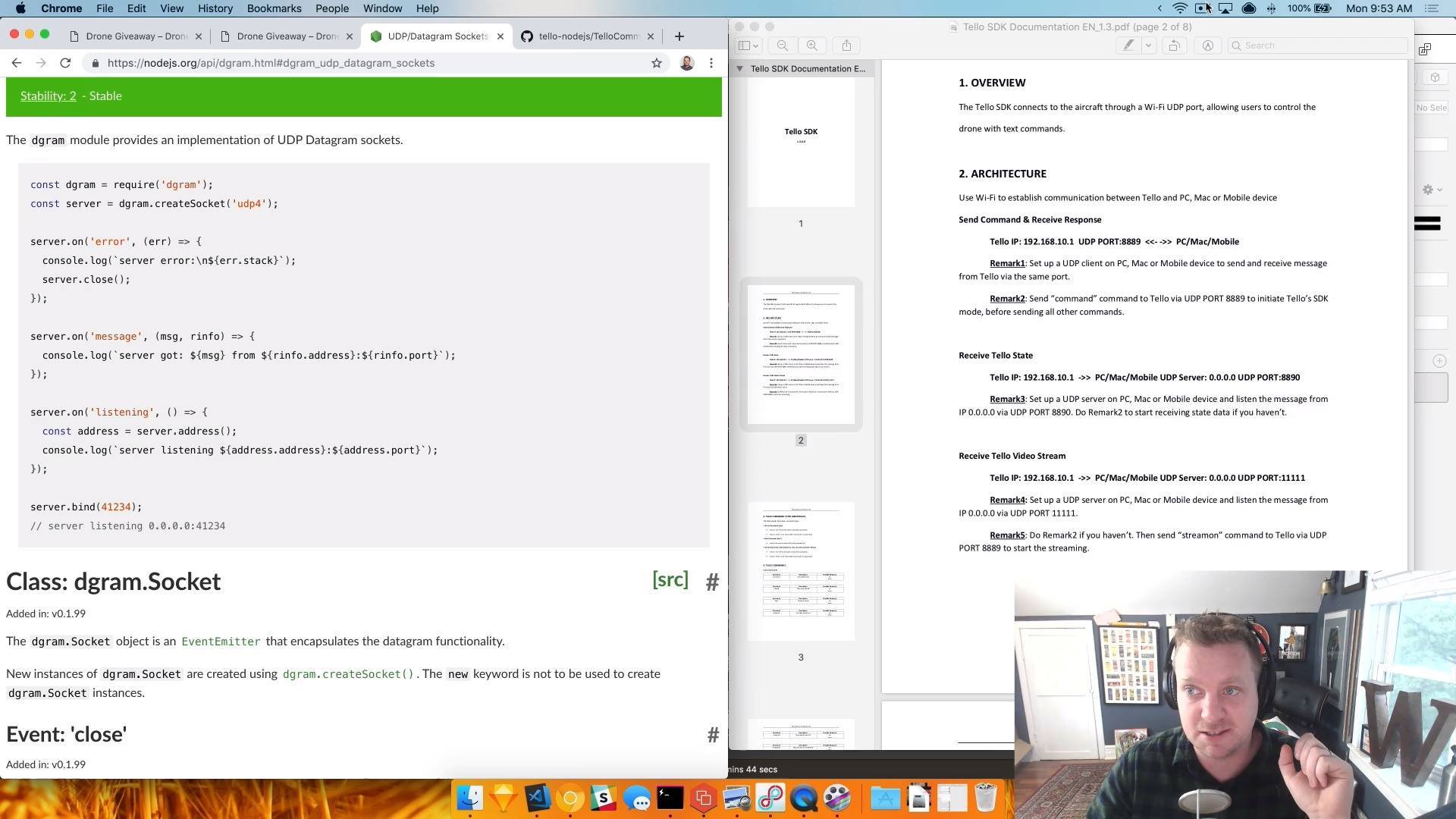Image resolution: width=1456 pixels, height=819 pixels.
Task: Open the dgram.createSocket() link
Action: [x=348, y=674]
